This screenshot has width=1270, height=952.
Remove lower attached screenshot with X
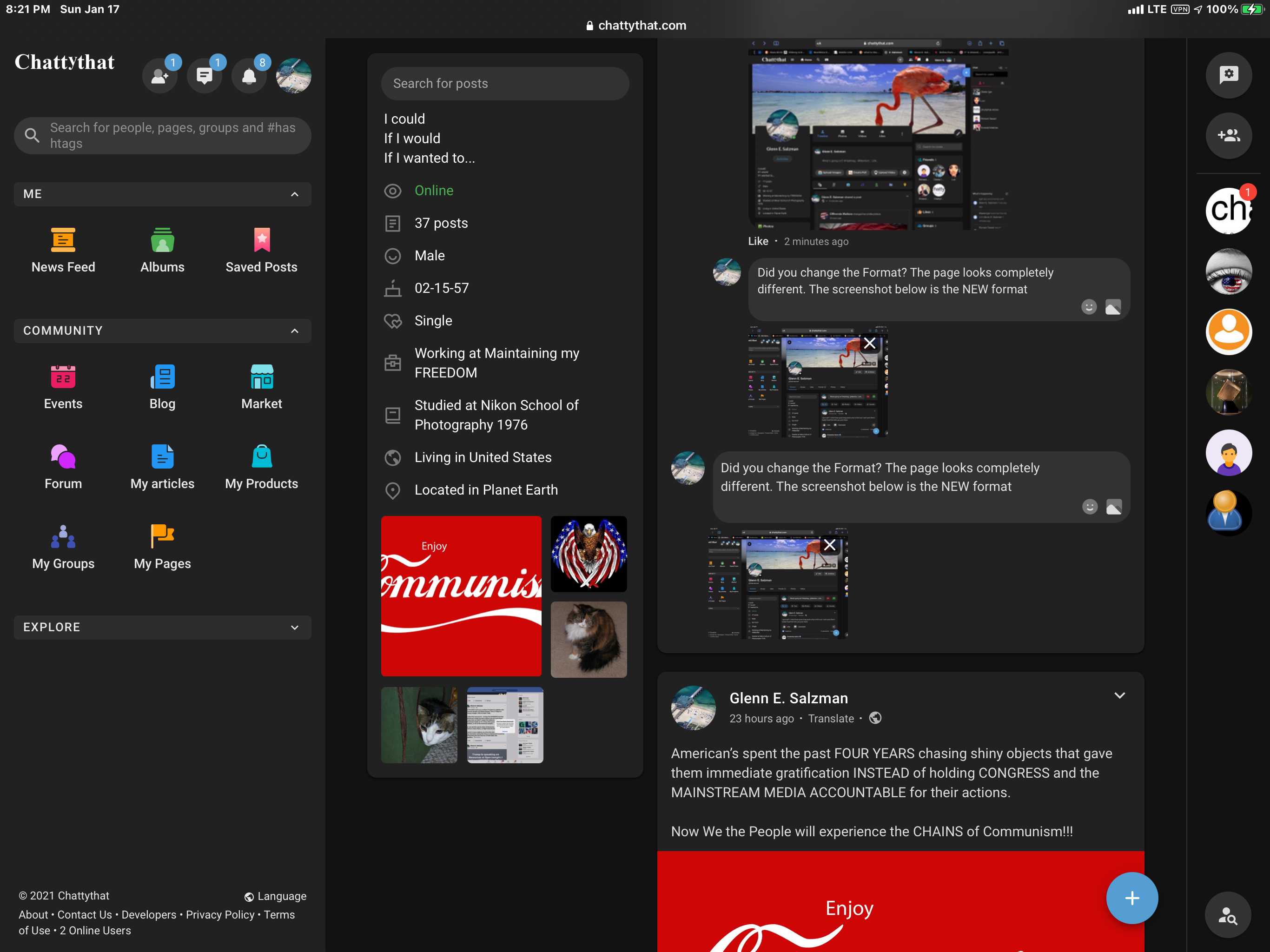tap(829, 544)
